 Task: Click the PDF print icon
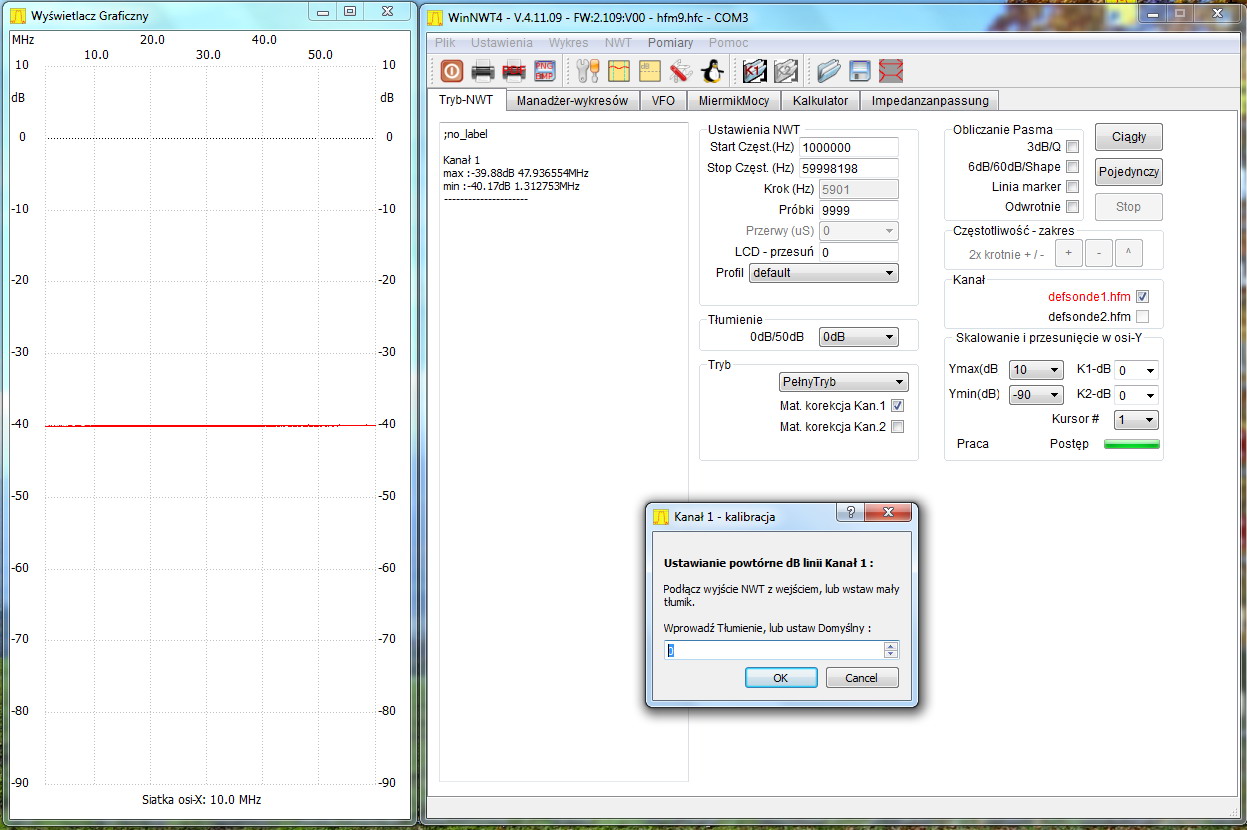click(x=514, y=71)
